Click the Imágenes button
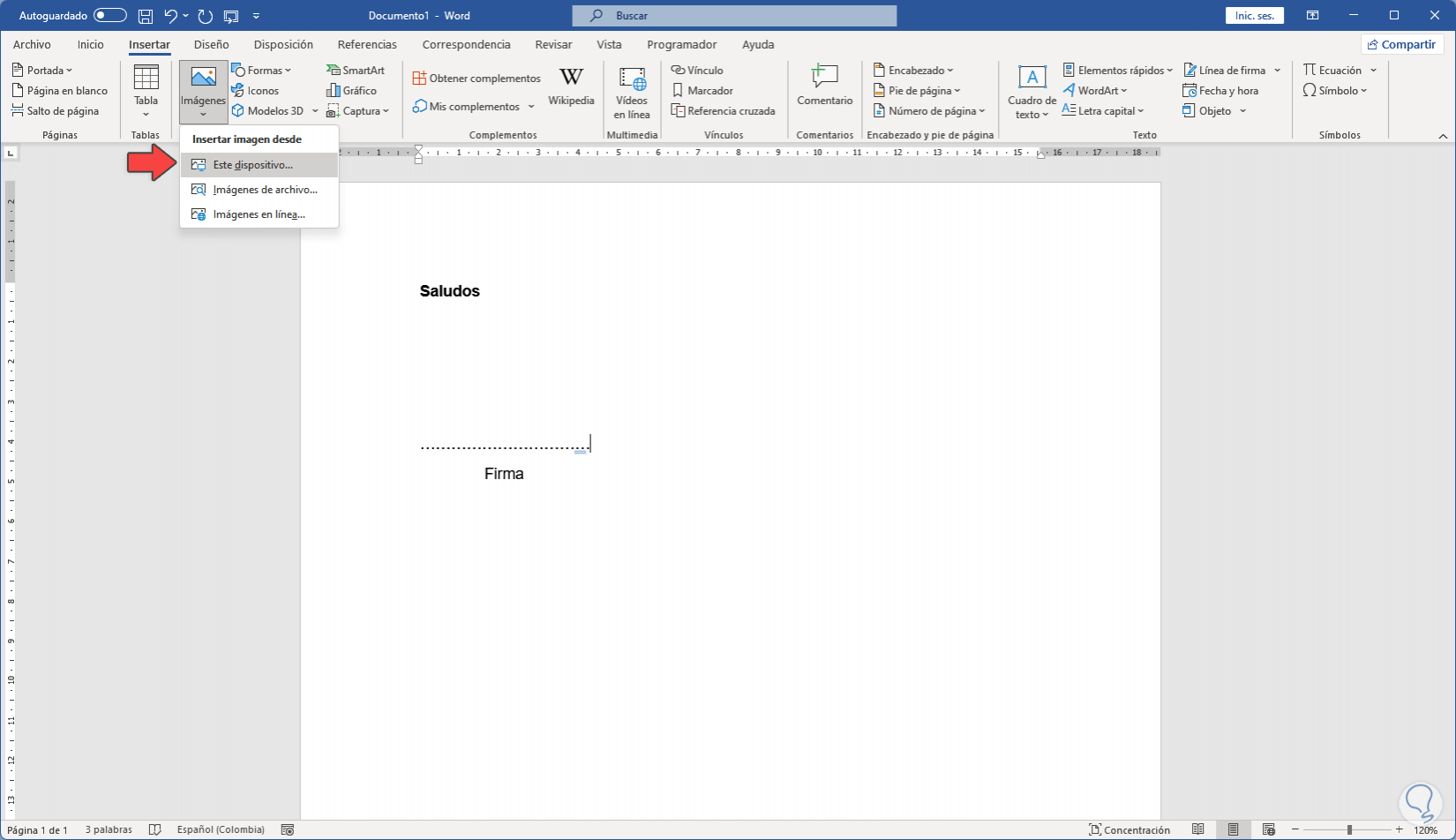 203,92
